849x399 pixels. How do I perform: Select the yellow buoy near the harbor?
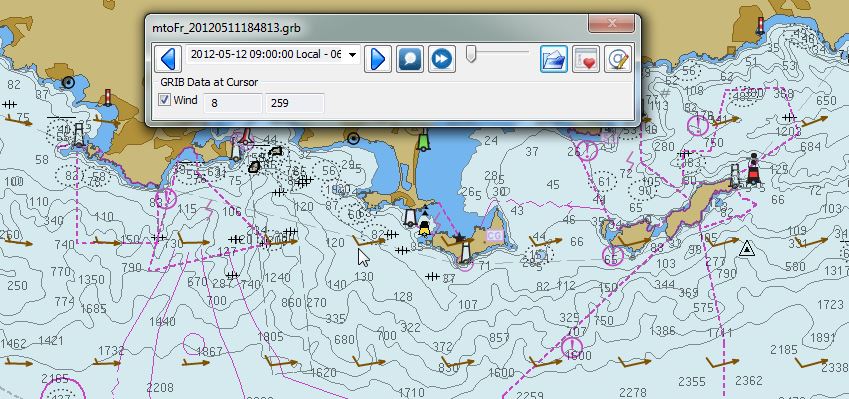[x=424, y=227]
